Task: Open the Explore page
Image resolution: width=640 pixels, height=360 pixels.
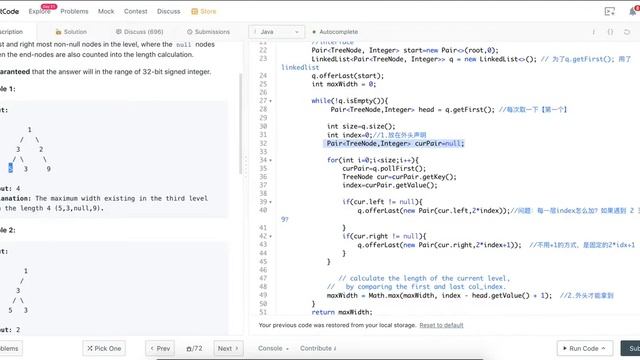Action: coord(39,11)
